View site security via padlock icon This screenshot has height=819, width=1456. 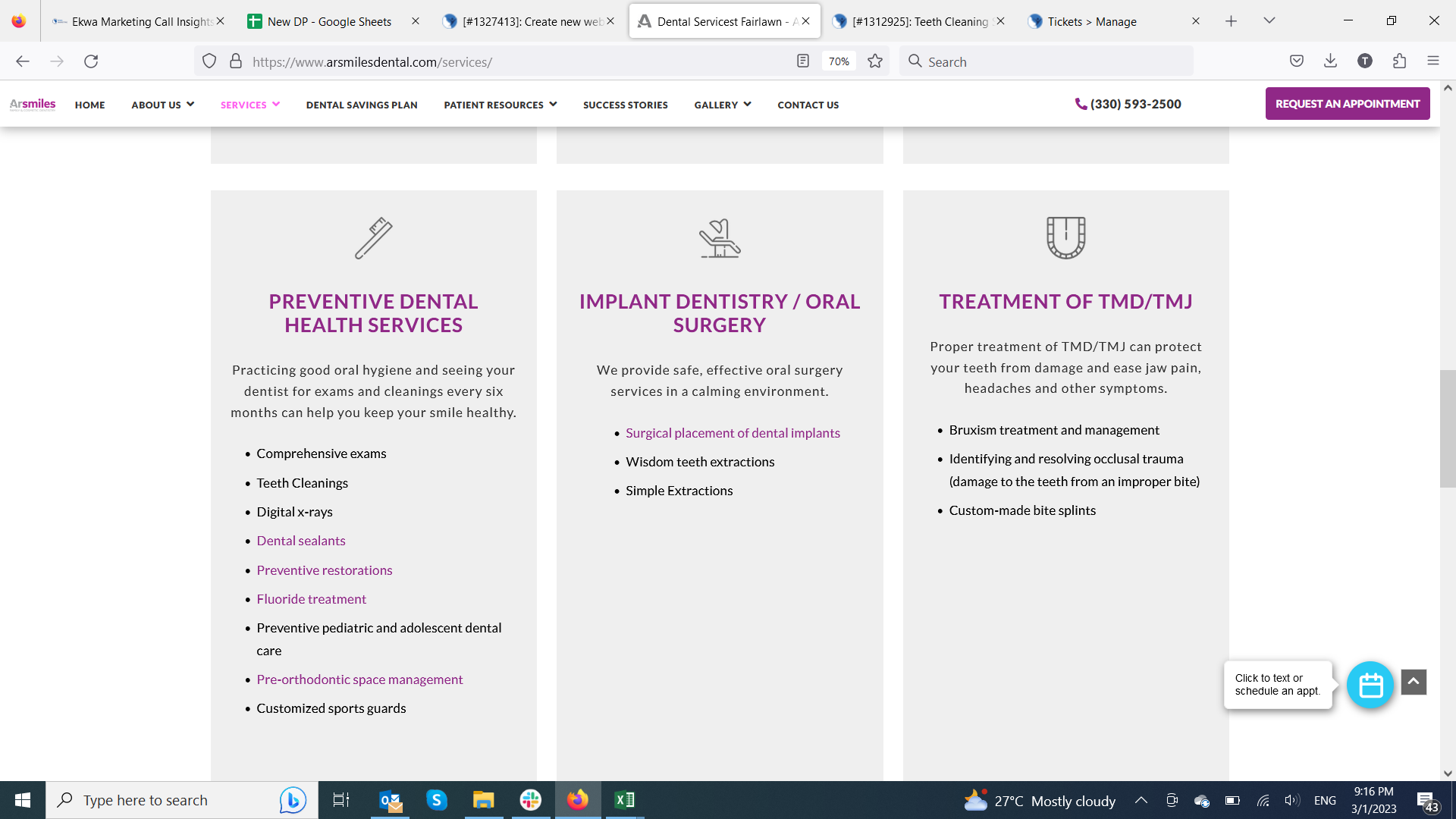236,61
